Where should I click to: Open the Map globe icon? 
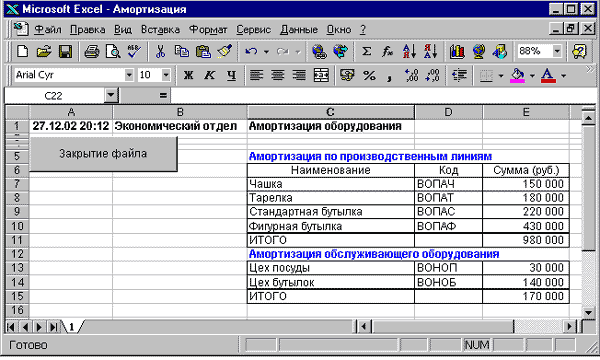478,51
